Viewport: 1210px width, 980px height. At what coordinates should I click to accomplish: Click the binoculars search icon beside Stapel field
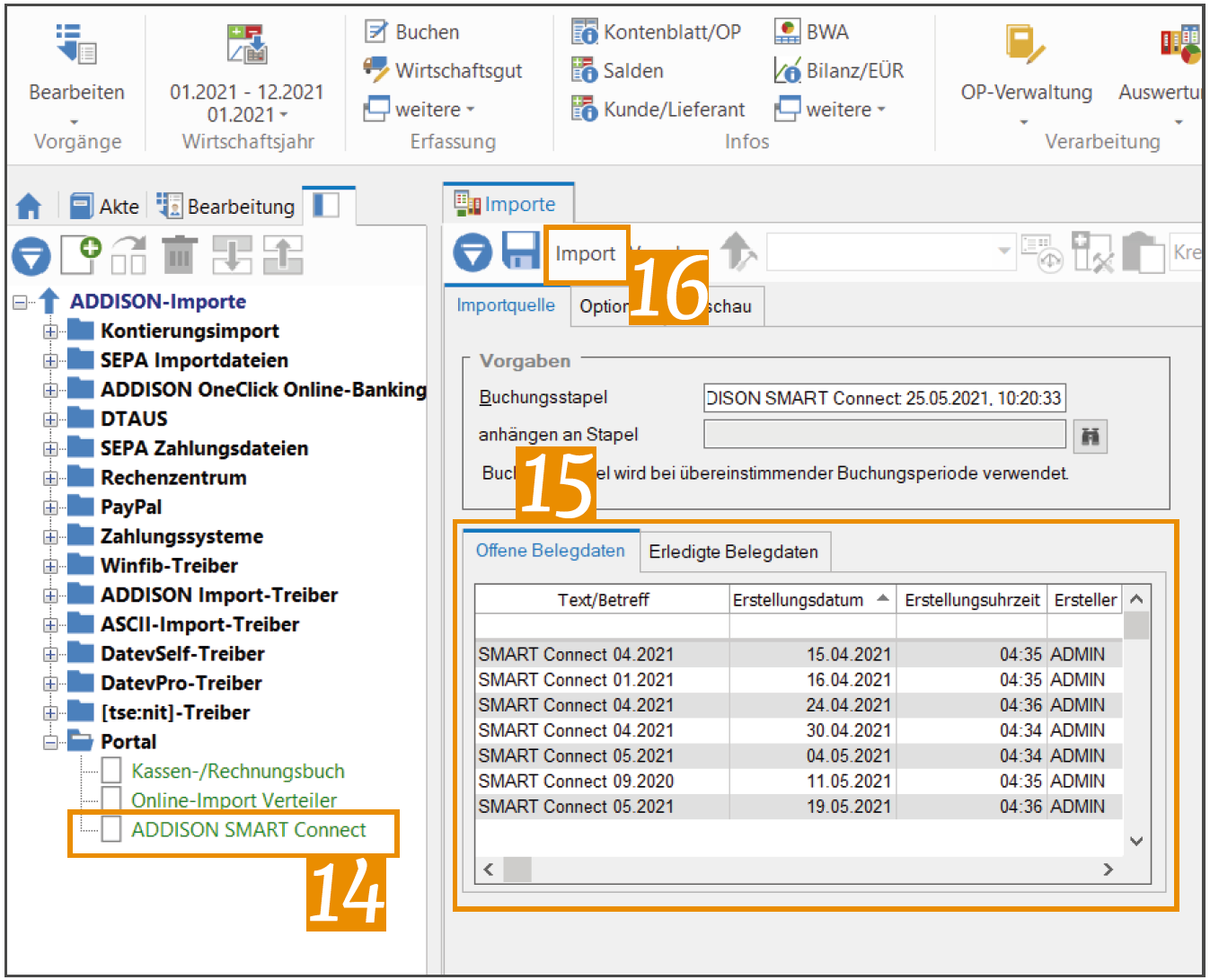[x=1090, y=436]
